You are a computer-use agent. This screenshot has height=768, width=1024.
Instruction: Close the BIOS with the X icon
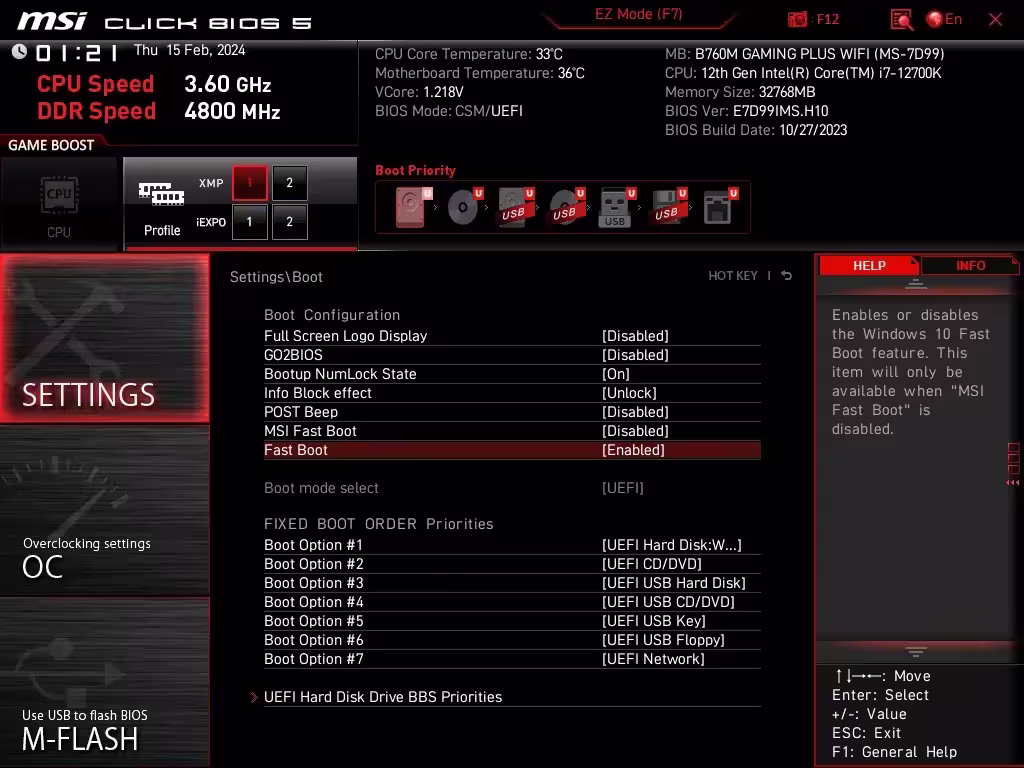[995, 20]
